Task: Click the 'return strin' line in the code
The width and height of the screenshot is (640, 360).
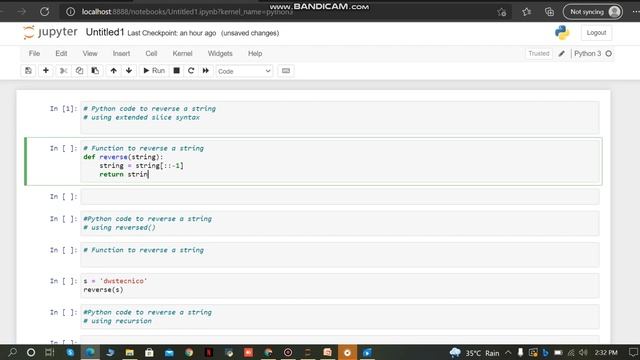Action: tap(124, 174)
